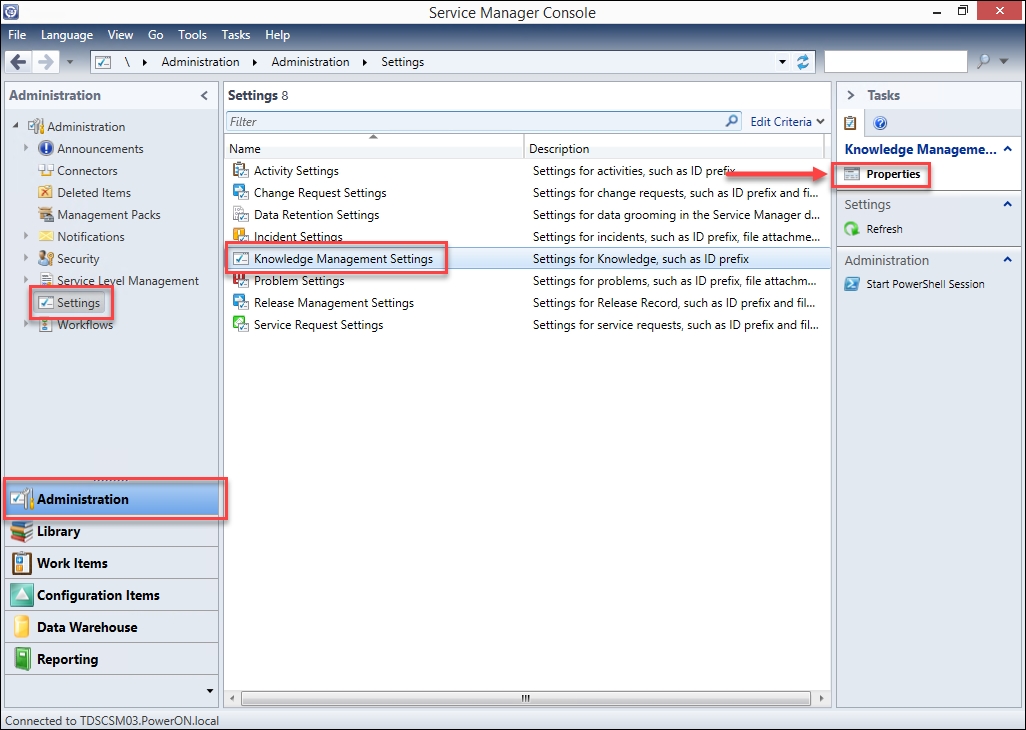This screenshot has height=730, width=1026.
Task: Open the navigation buttons overflow arrow
Action: (209, 691)
